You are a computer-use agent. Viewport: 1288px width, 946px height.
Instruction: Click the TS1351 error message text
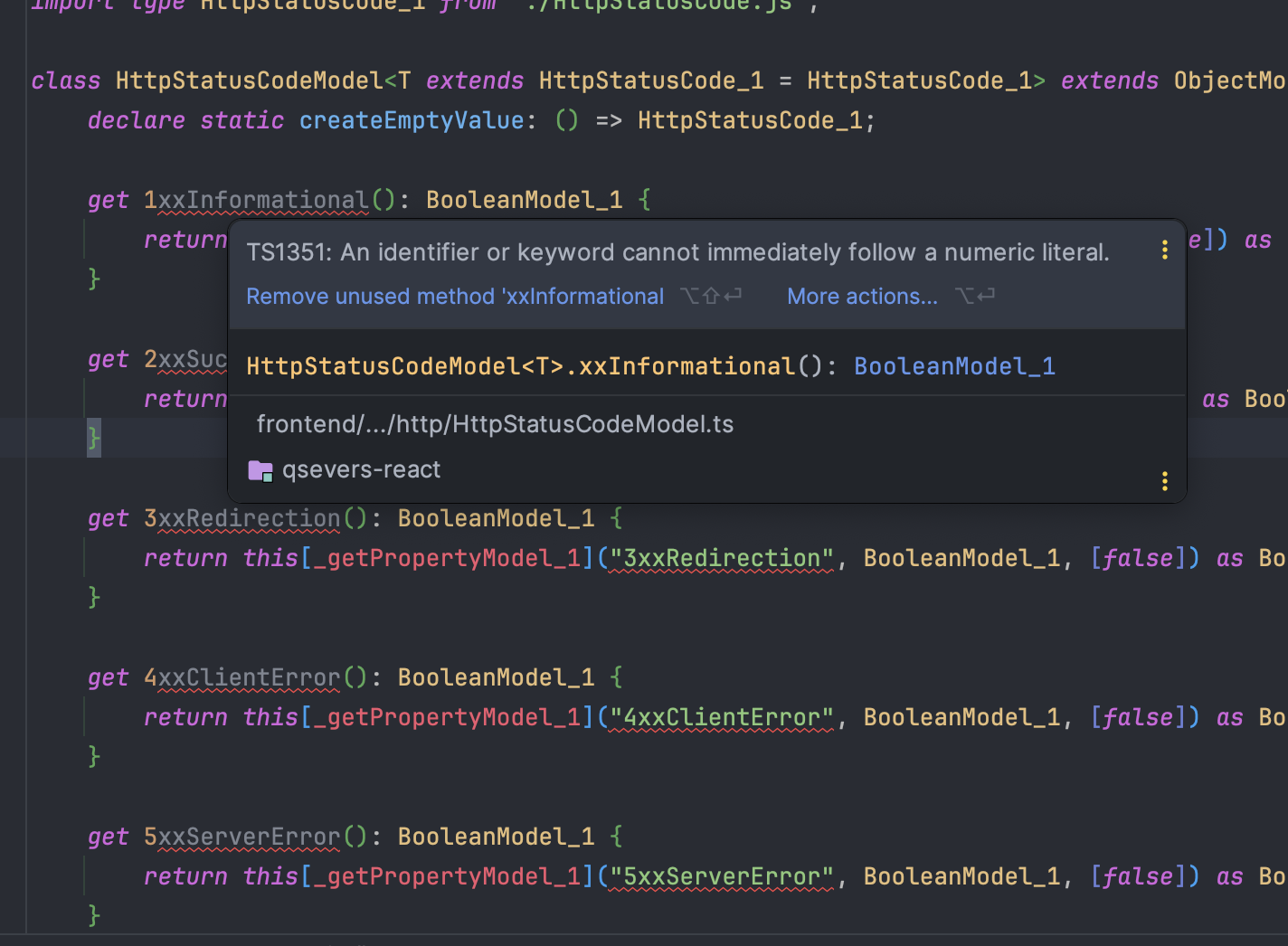pyautogui.click(x=677, y=252)
